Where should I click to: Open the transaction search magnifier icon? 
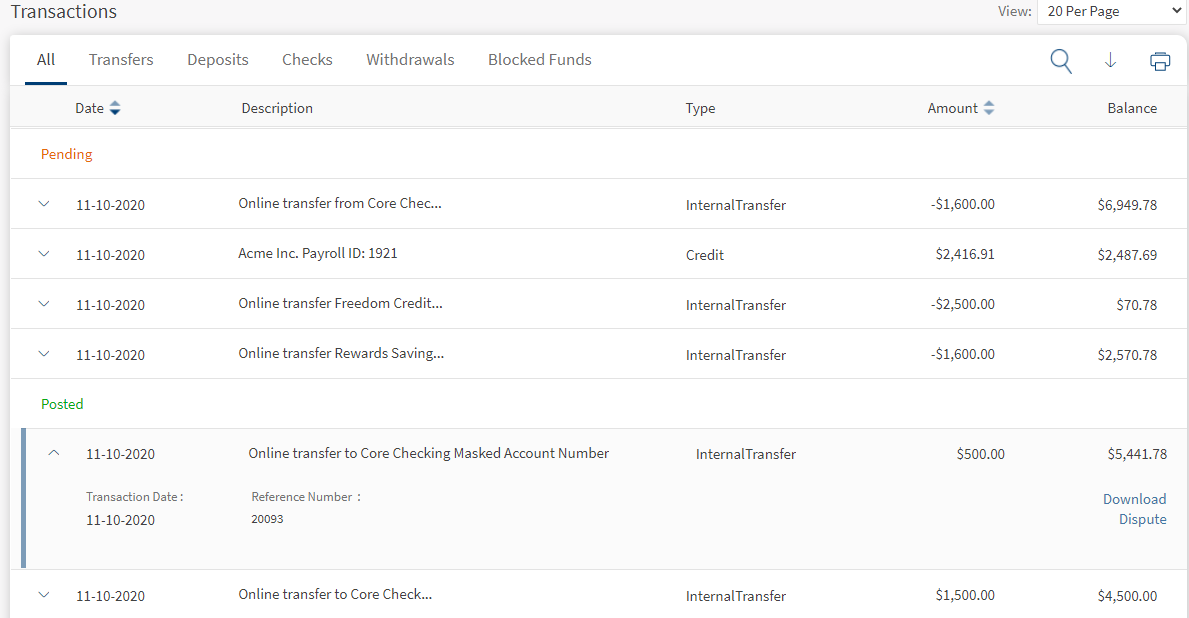[x=1061, y=61]
